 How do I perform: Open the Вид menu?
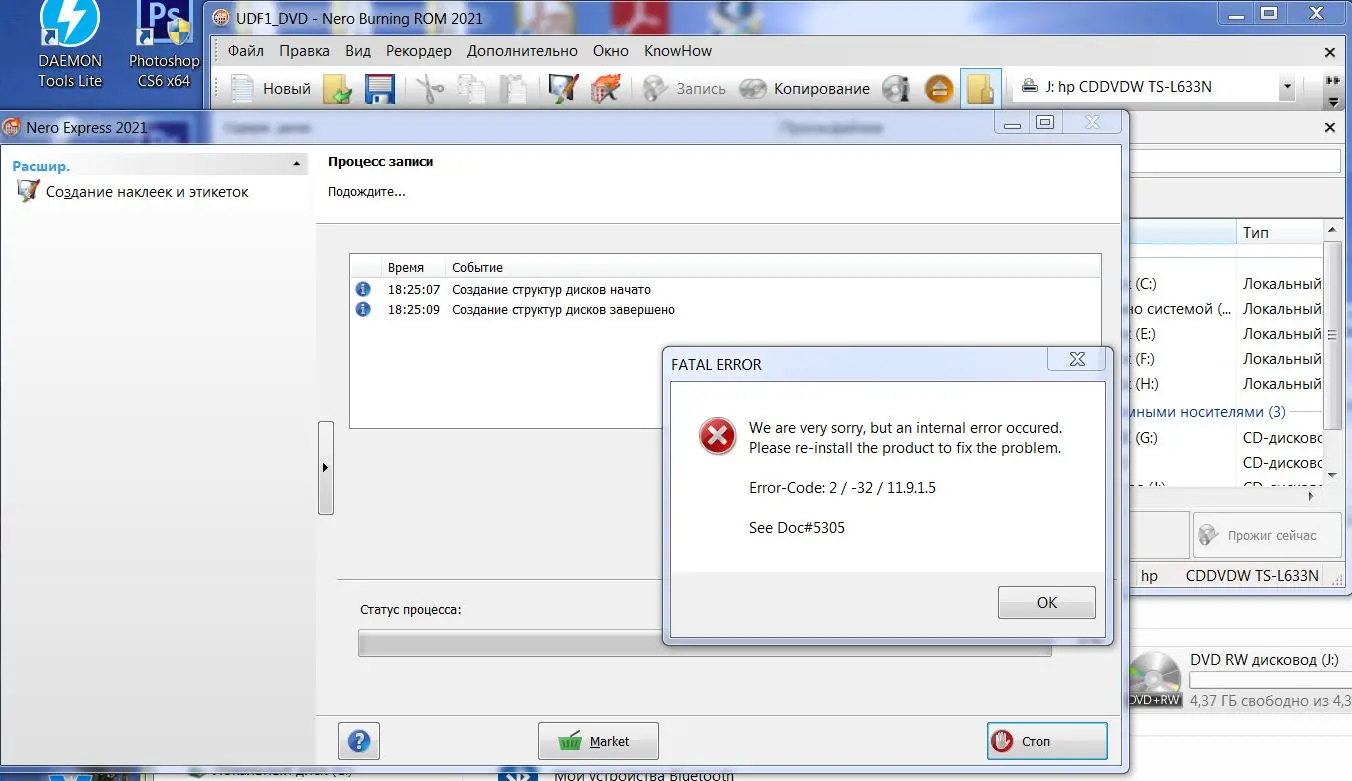click(358, 51)
